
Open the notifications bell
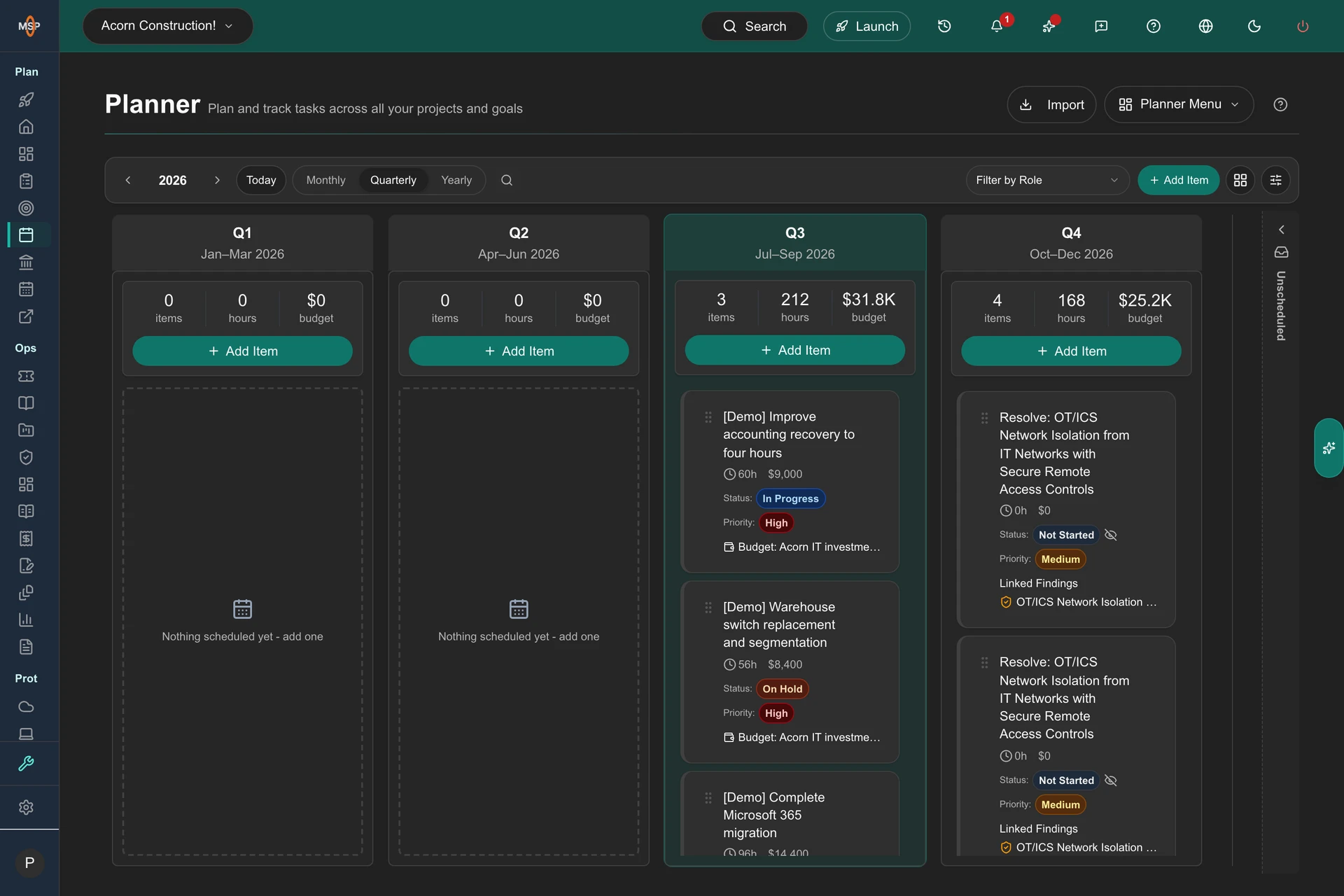coord(996,26)
